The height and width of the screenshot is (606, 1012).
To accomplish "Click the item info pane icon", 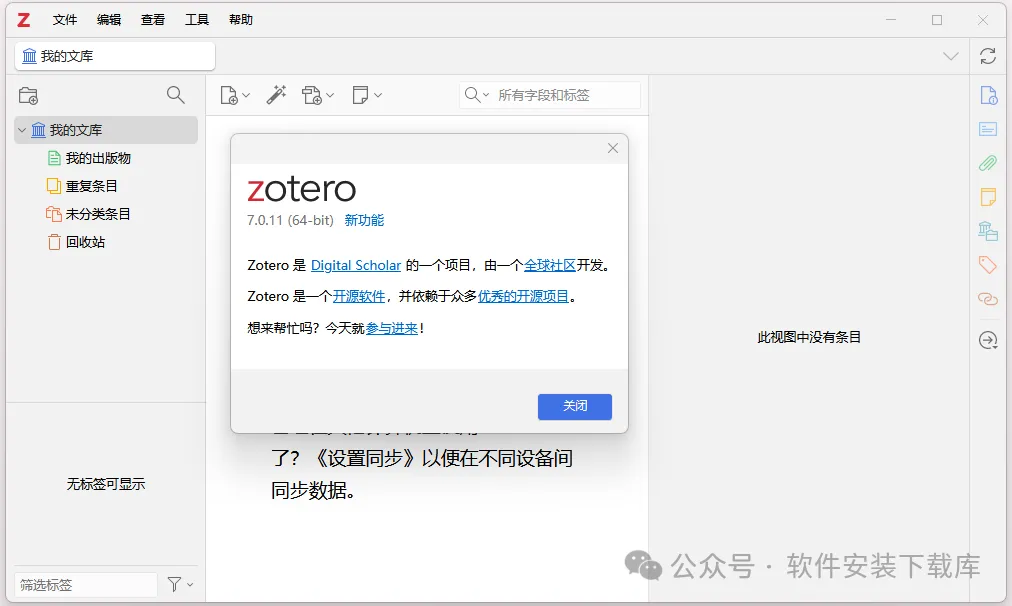I will pyautogui.click(x=987, y=96).
